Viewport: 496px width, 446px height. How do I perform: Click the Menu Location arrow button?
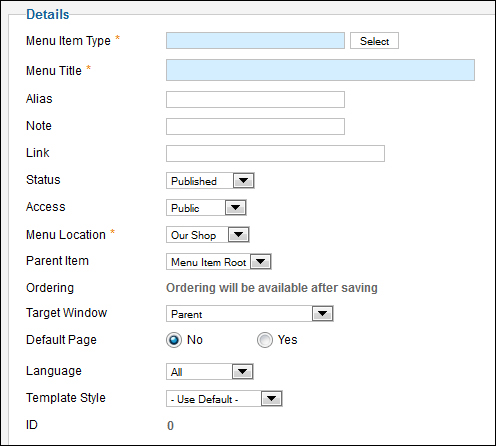pyautogui.click(x=238, y=235)
